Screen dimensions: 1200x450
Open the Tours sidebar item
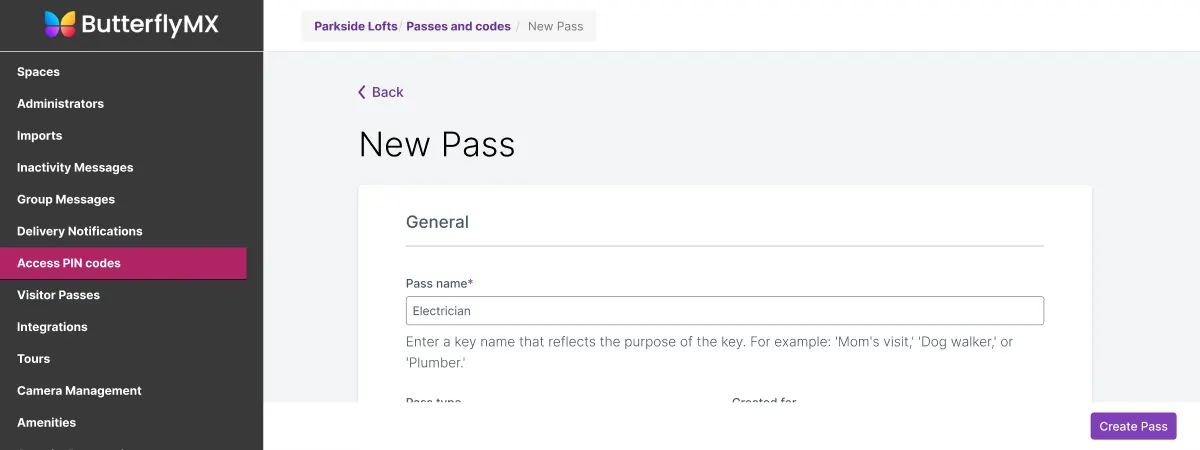33,359
